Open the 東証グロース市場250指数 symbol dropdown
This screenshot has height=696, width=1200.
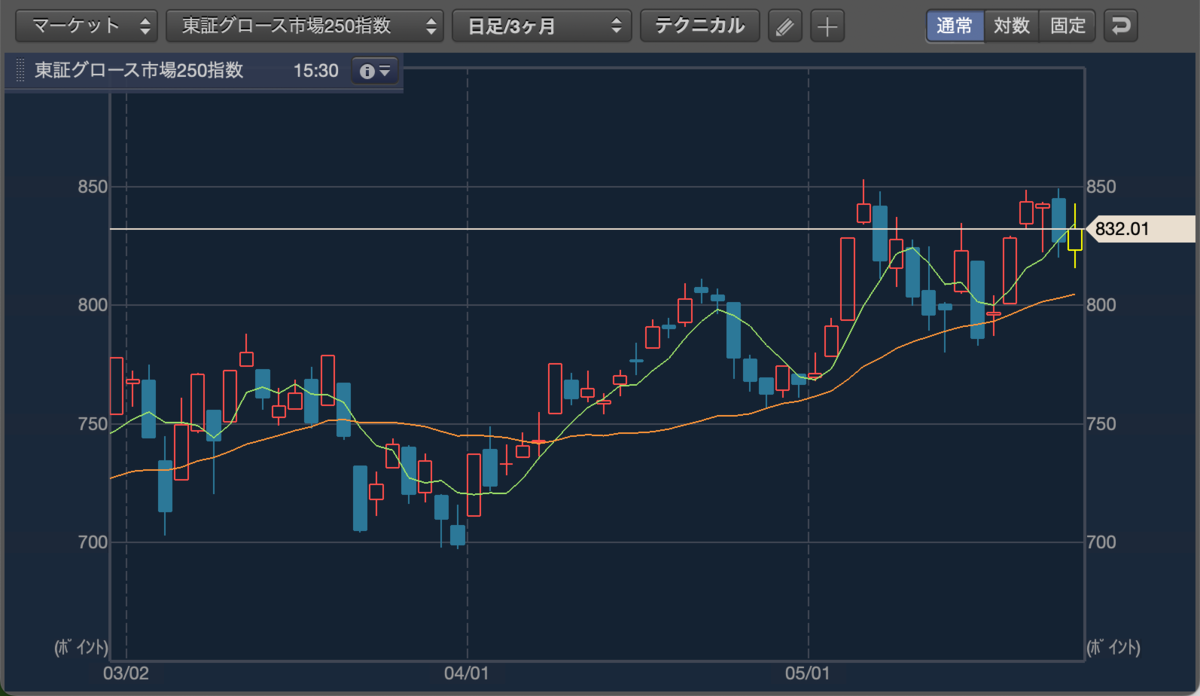click(305, 26)
